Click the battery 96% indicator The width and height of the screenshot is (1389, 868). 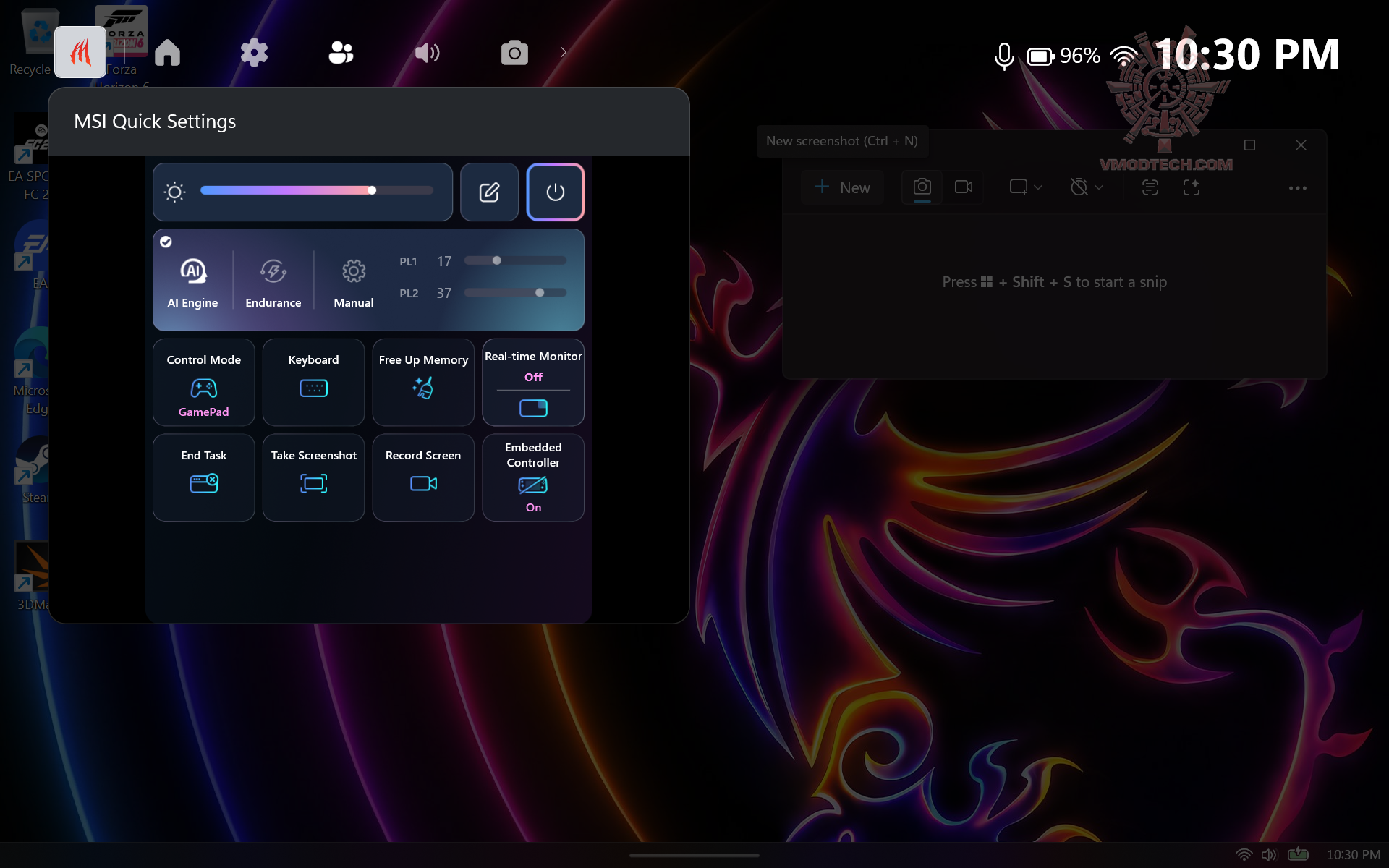click(x=1063, y=56)
